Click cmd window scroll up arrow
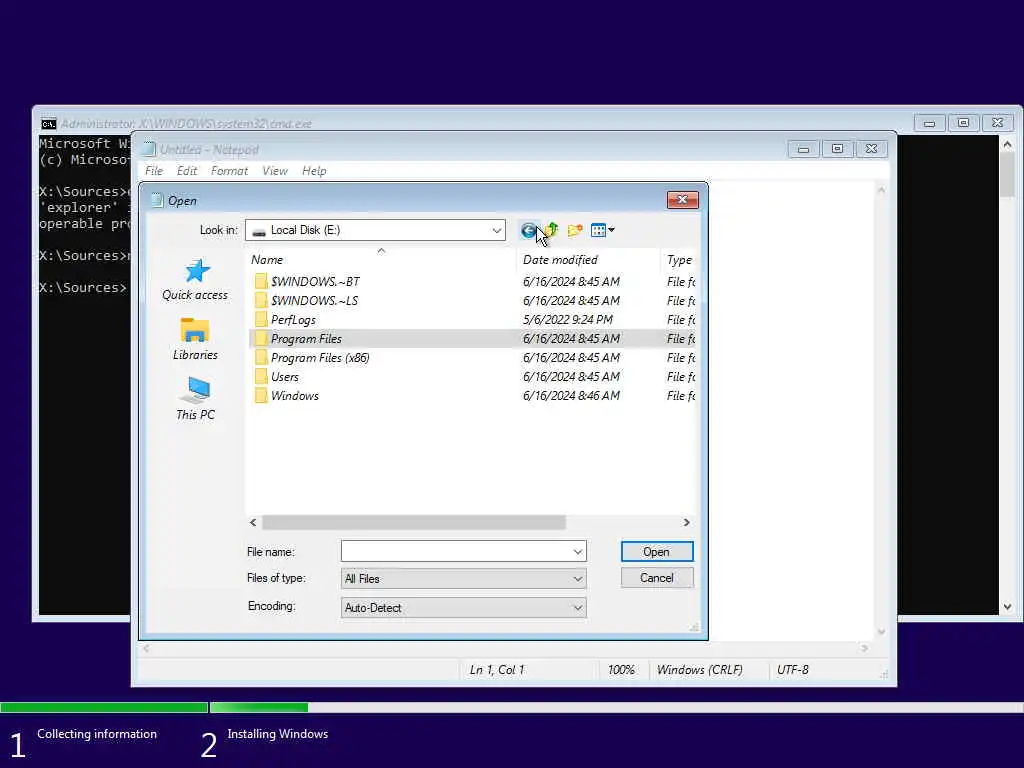This screenshot has width=1024, height=768. coord(1008,144)
